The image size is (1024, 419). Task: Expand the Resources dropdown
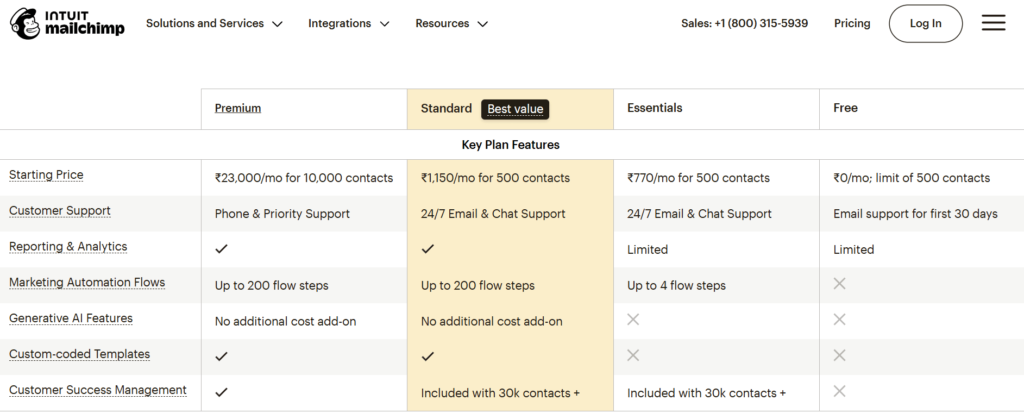point(452,23)
